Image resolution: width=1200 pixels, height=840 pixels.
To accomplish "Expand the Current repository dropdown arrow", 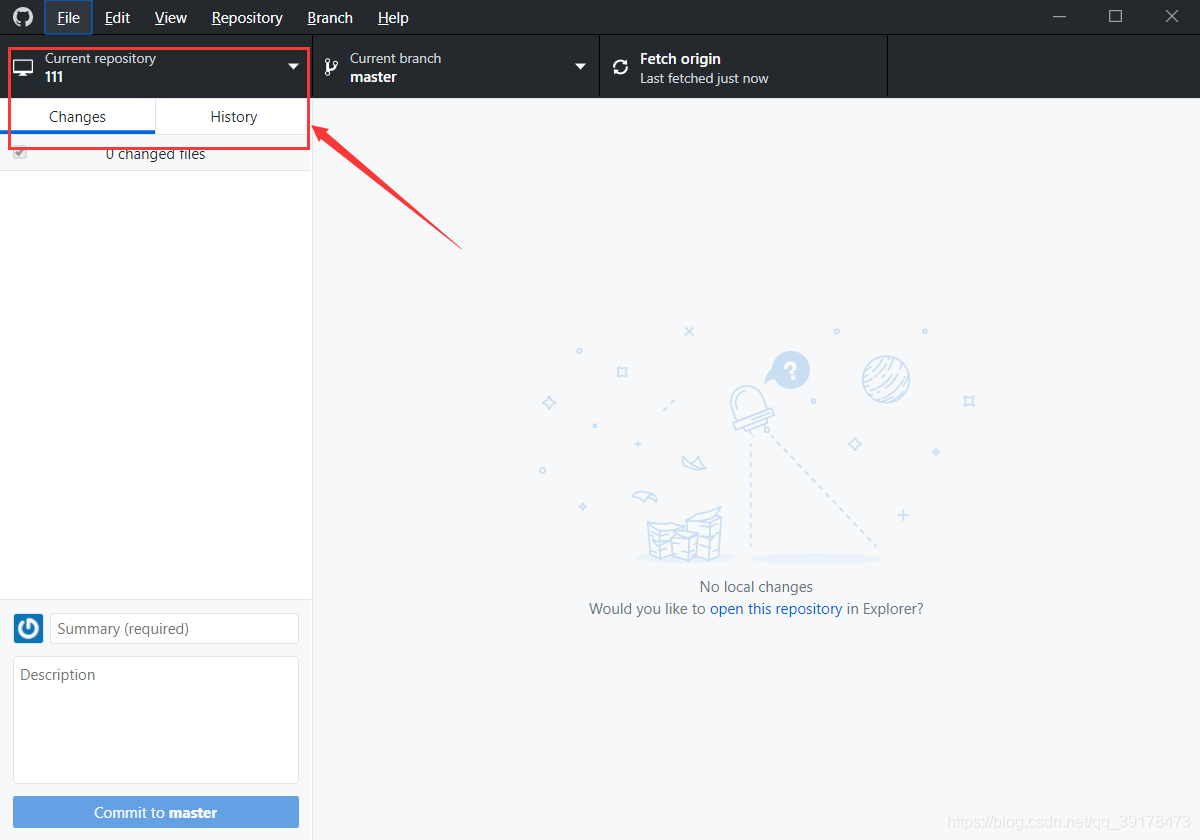I will pyautogui.click(x=293, y=66).
